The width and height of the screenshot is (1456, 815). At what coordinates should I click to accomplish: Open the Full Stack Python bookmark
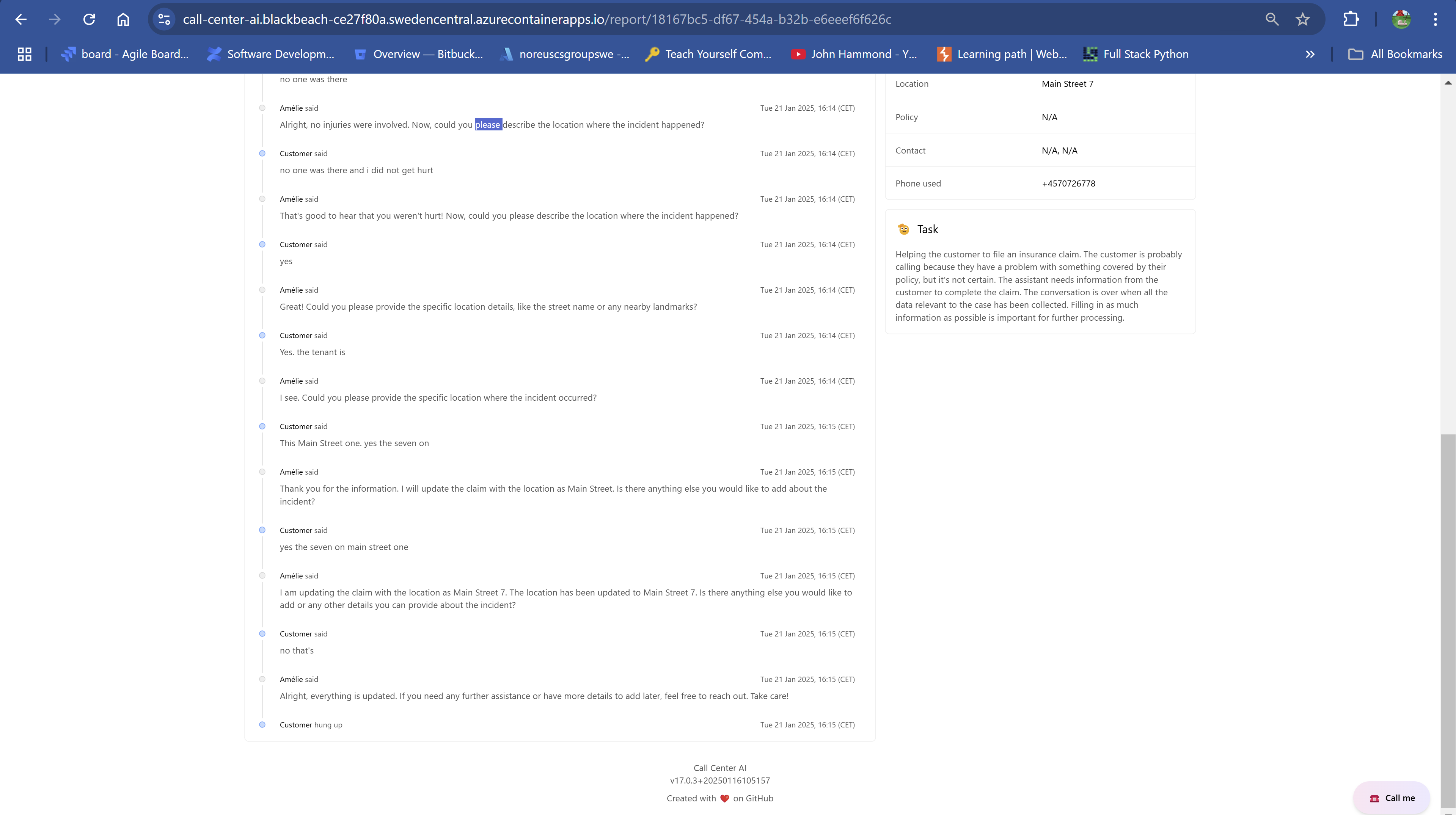tap(1136, 54)
